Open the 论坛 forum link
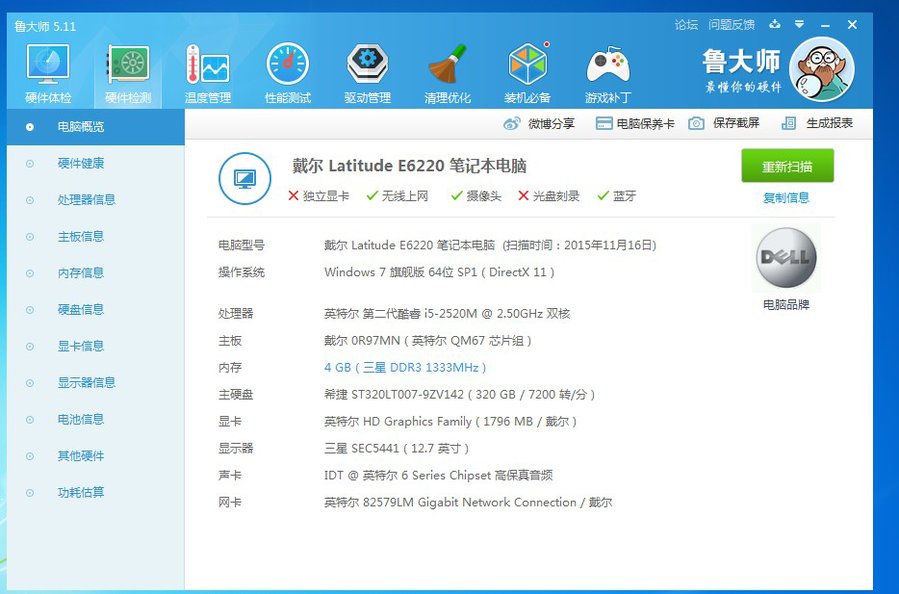This screenshot has height=594, width=899. [686, 25]
